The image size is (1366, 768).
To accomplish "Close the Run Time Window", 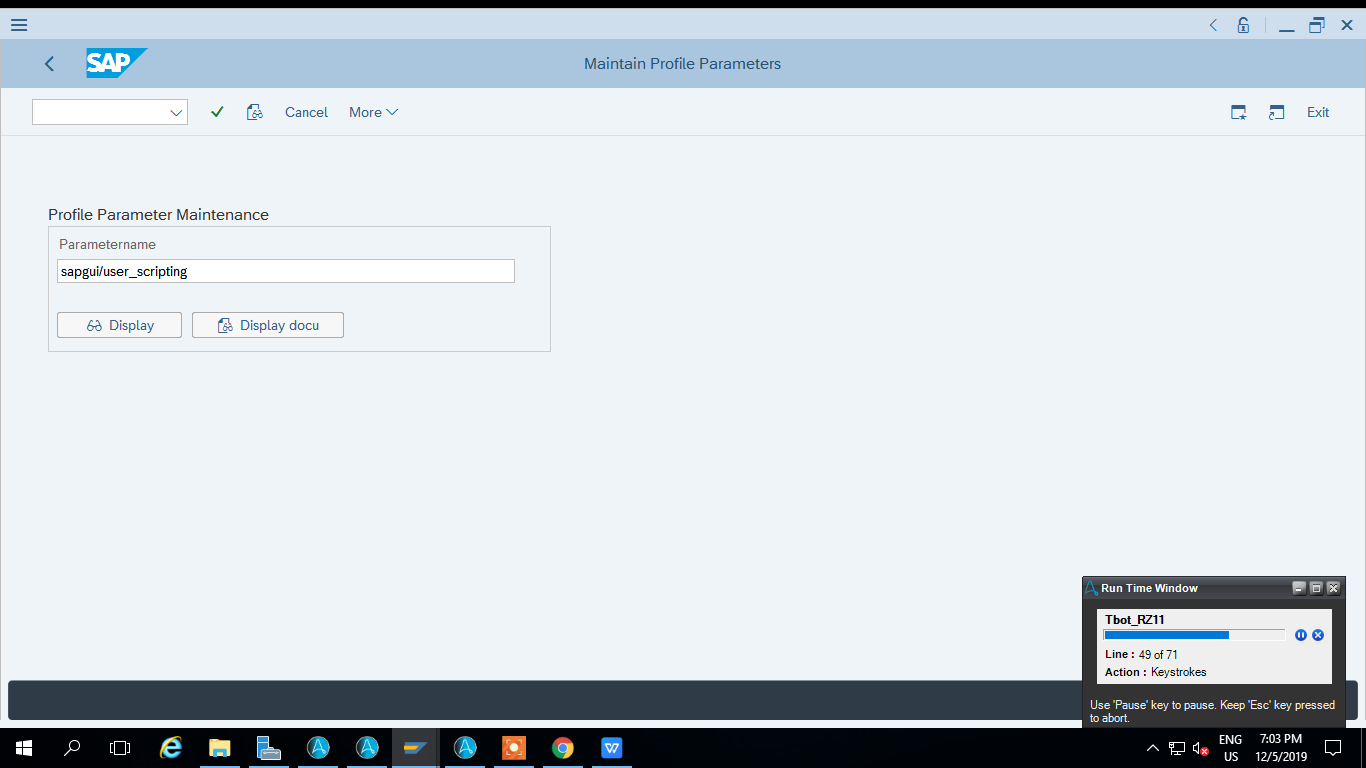I will click(x=1333, y=588).
